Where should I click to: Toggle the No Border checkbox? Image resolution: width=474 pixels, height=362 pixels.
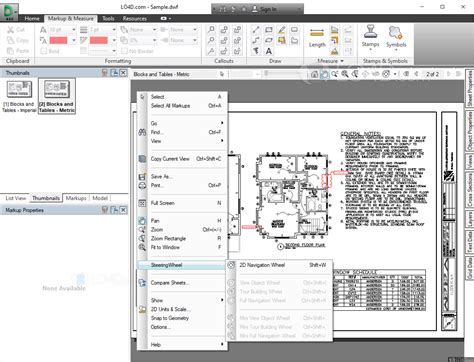pos(124,51)
